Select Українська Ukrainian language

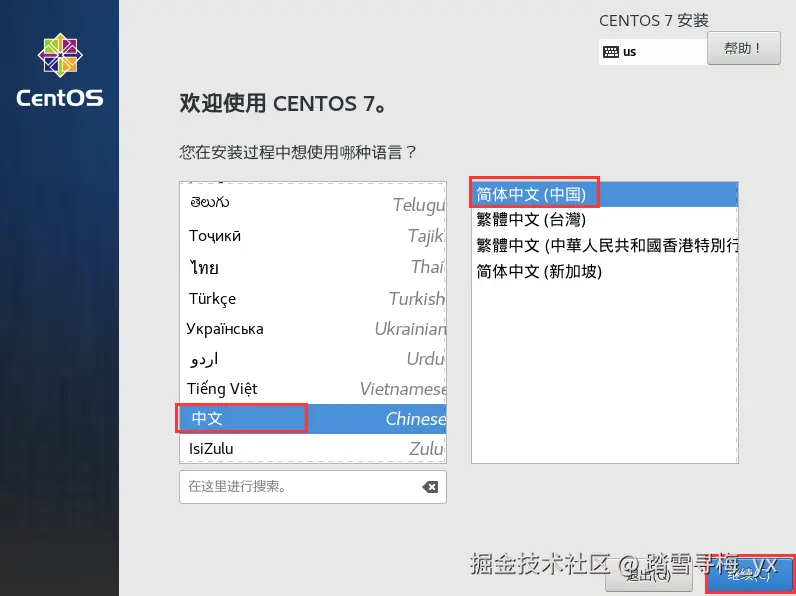[313, 328]
